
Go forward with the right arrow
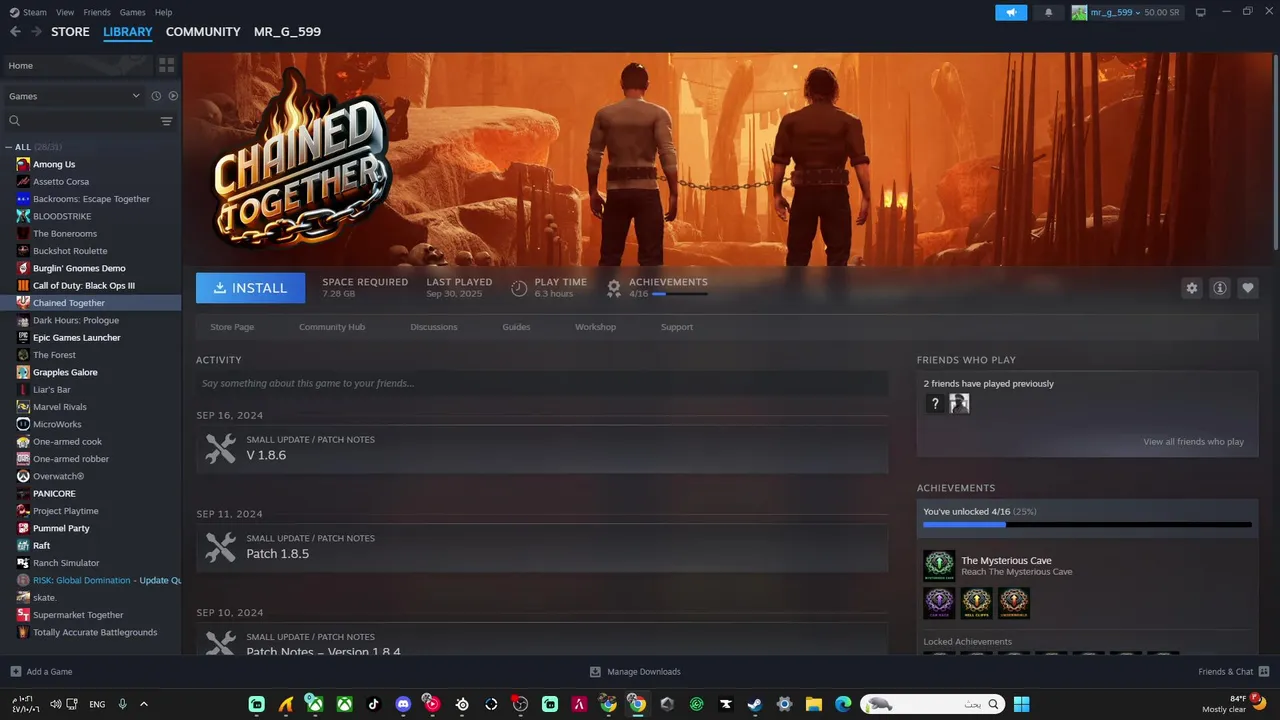click(37, 32)
